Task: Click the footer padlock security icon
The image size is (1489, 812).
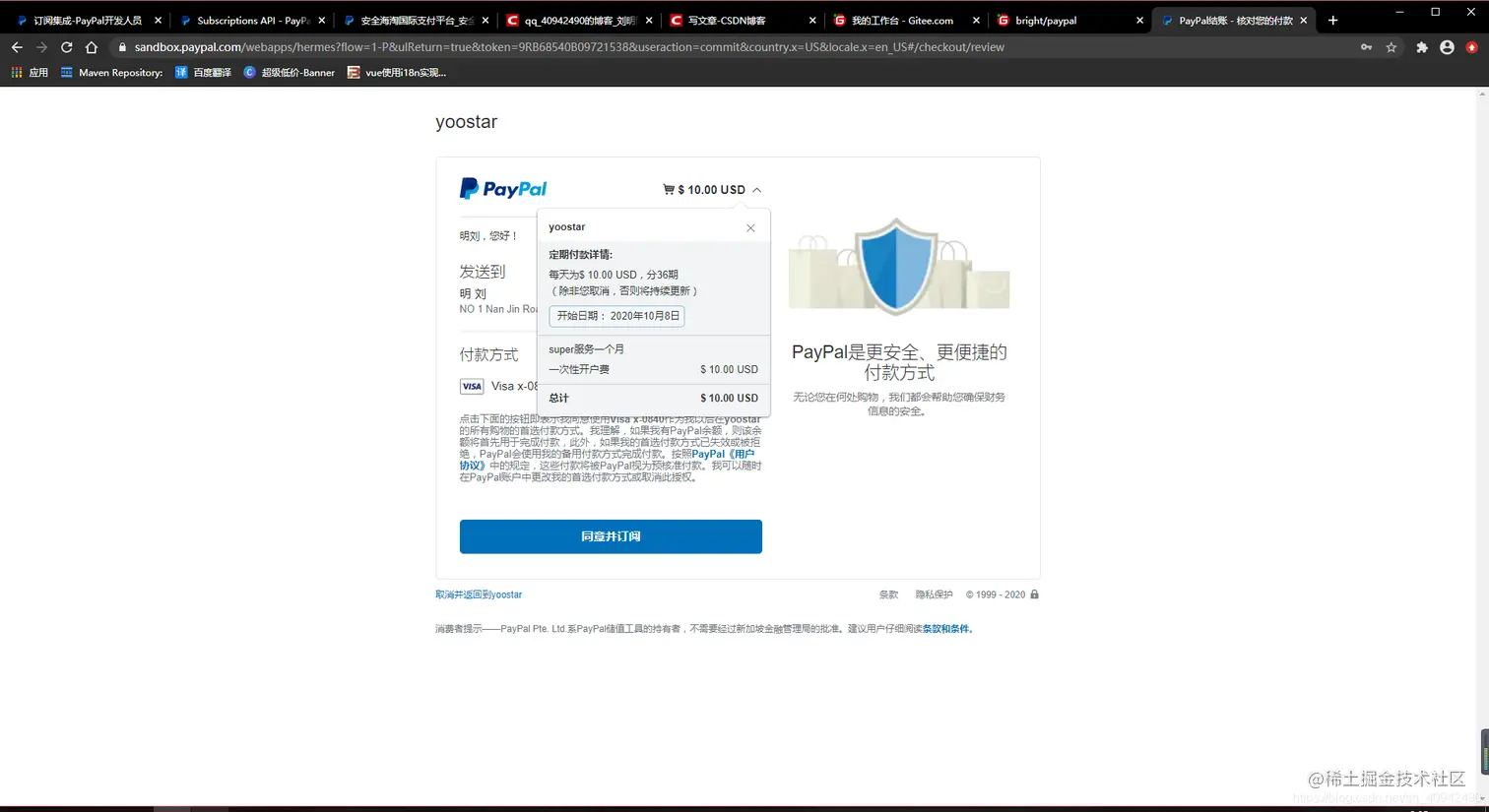Action: click(1034, 594)
